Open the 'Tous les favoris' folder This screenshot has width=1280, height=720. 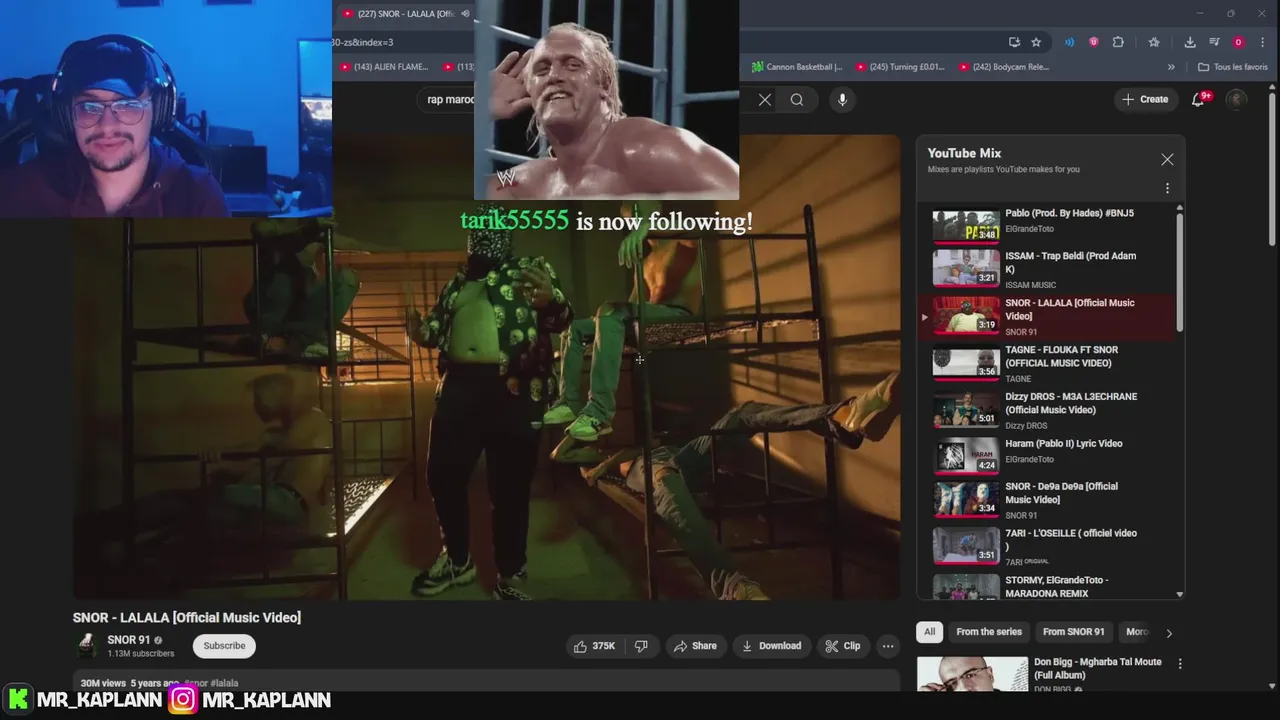[1232, 67]
